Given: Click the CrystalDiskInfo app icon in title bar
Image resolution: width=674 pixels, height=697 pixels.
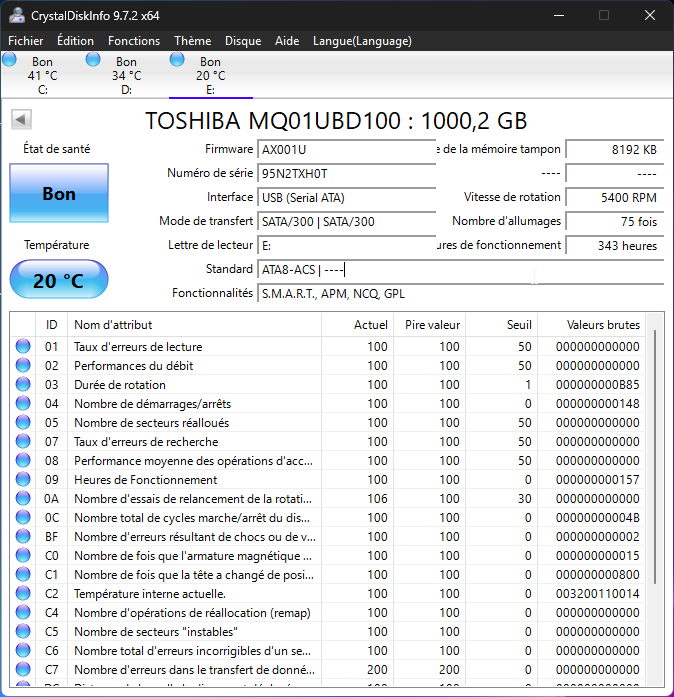Looking at the screenshot, I should [x=17, y=15].
